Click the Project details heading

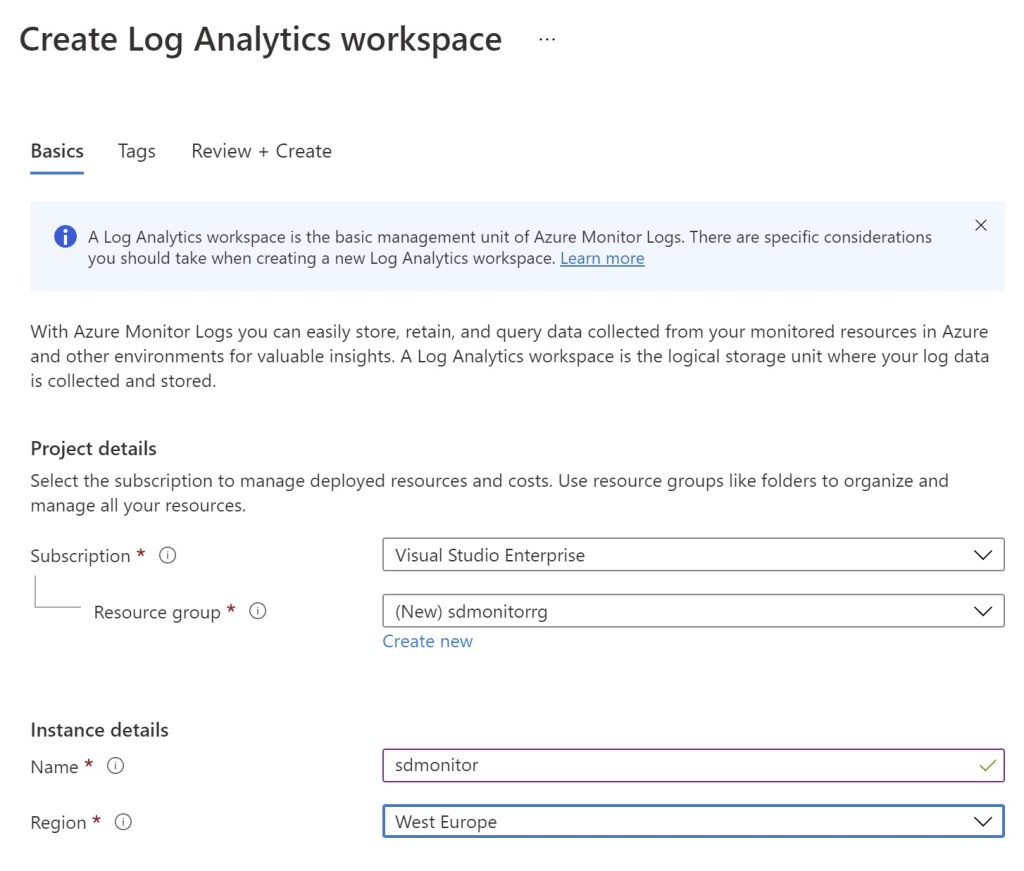coord(94,449)
